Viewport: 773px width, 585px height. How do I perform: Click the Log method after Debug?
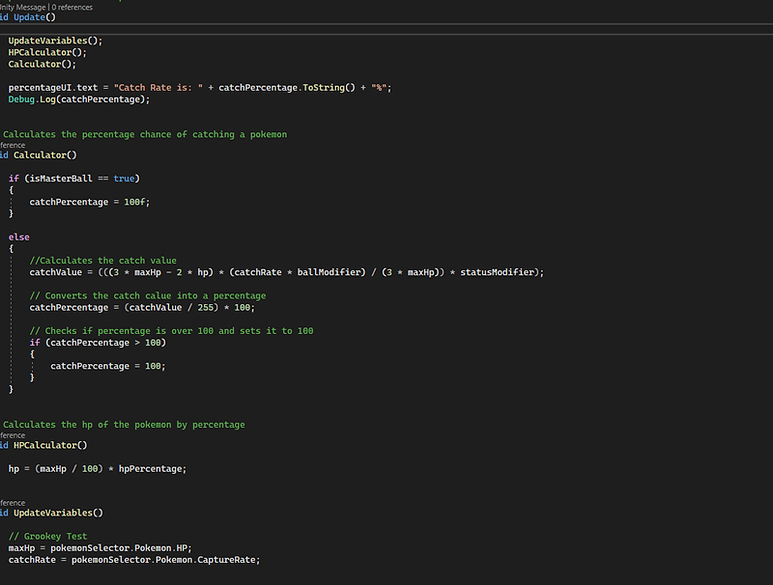pyautogui.click(x=47, y=100)
